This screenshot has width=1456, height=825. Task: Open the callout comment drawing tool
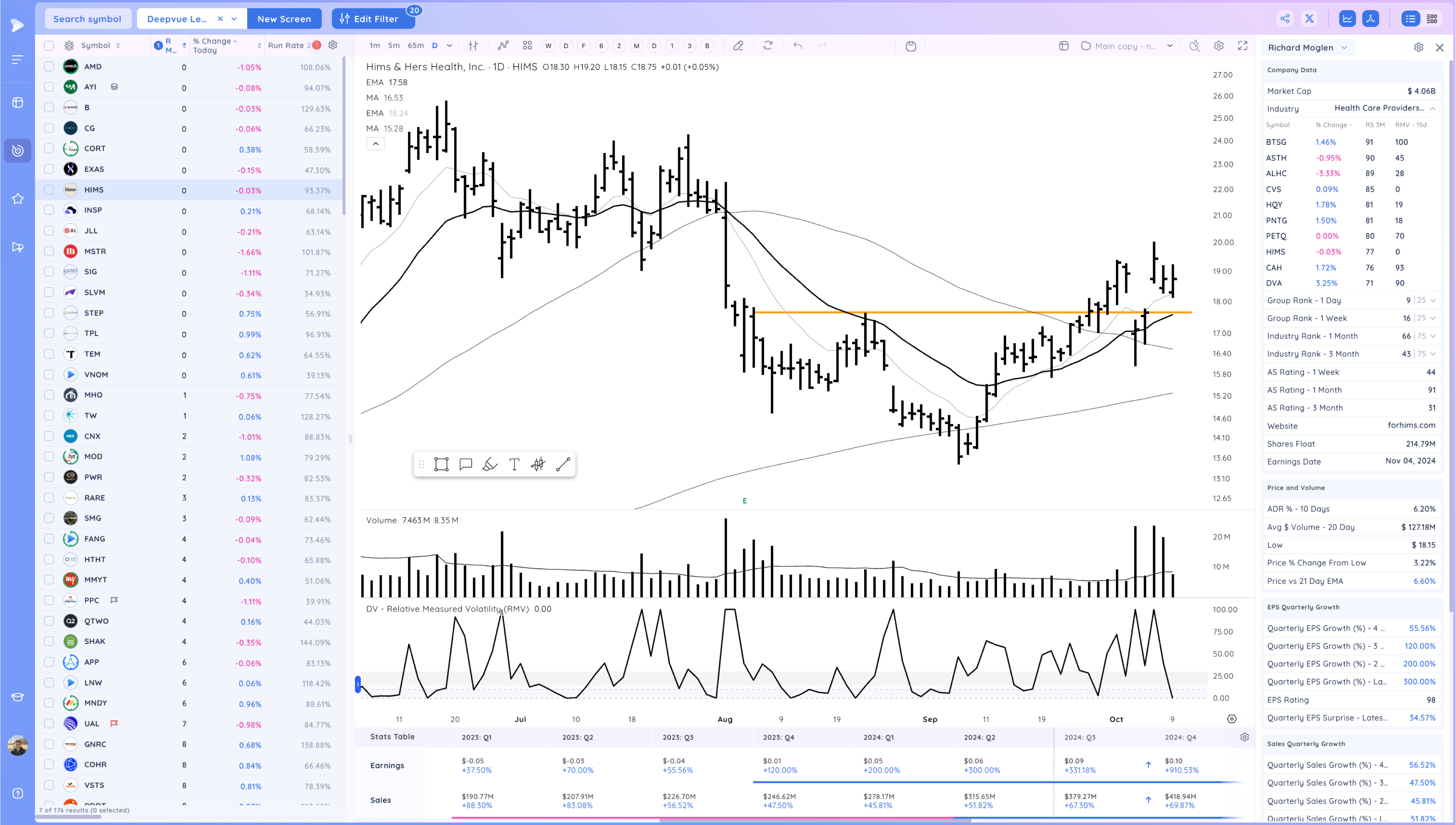pos(466,465)
